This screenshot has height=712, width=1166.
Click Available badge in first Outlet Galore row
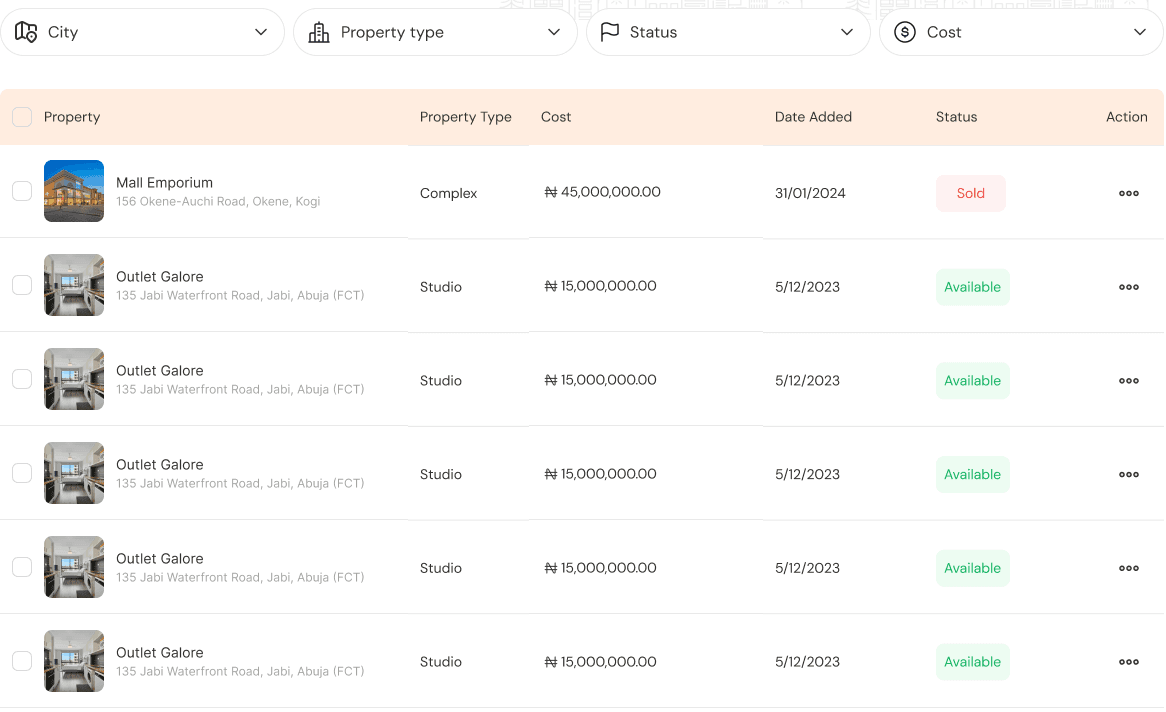coord(973,287)
